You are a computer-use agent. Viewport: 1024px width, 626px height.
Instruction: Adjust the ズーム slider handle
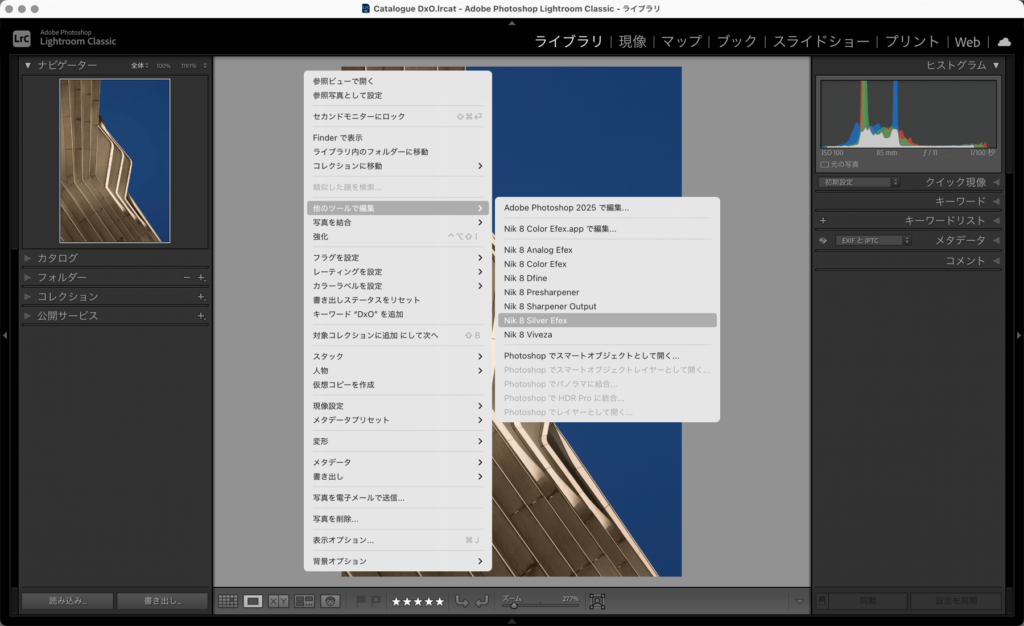pos(515,605)
